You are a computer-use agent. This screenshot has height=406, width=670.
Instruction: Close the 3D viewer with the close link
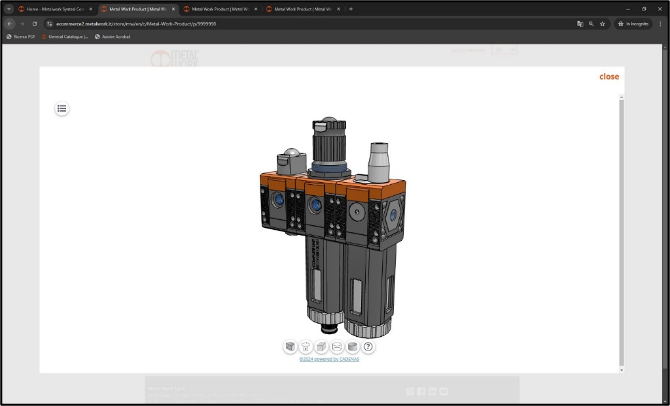pos(609,76)
